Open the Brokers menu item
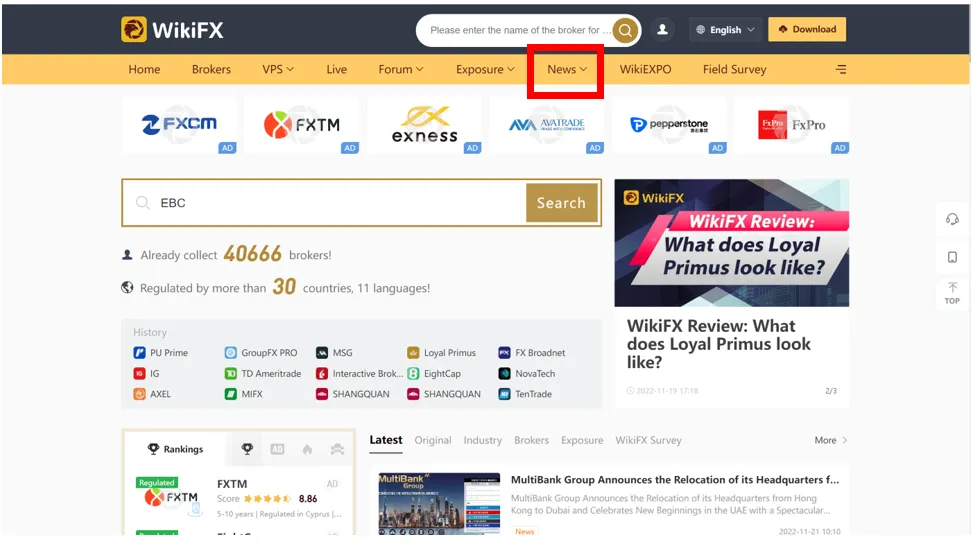This screenshot has height=548, width=973. tap(211, 70)
